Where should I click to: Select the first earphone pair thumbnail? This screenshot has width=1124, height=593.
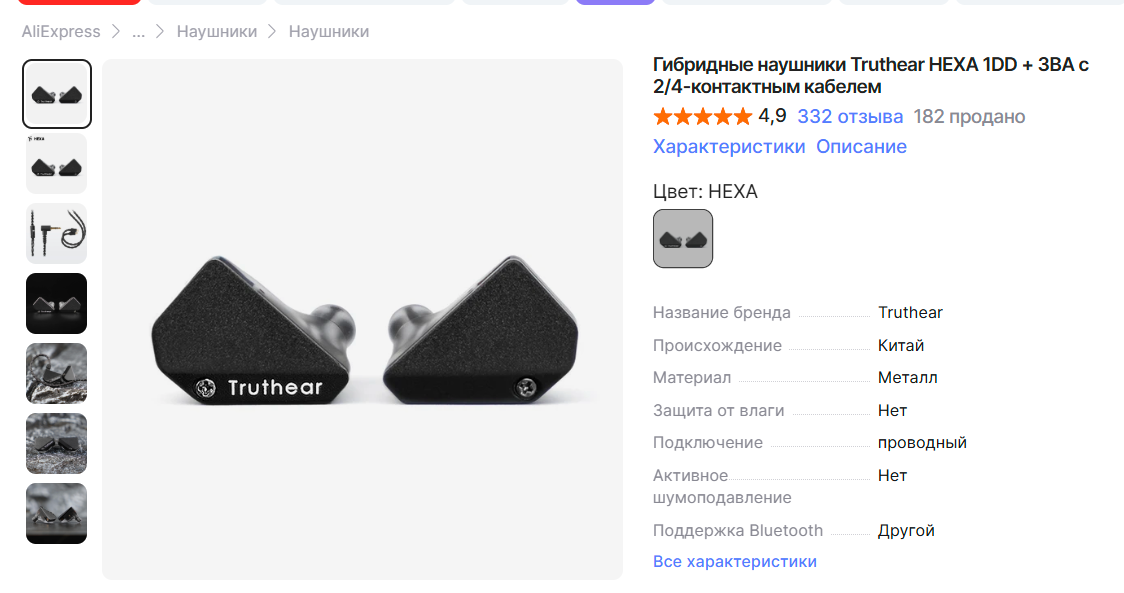click(x=57, y=94)
